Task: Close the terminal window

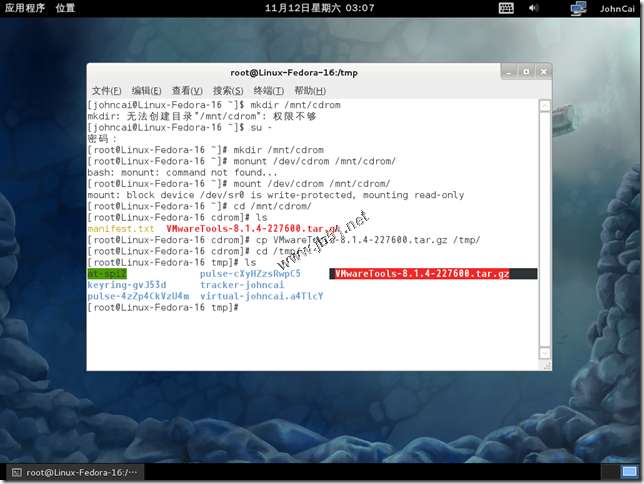Action: (543, 72)
